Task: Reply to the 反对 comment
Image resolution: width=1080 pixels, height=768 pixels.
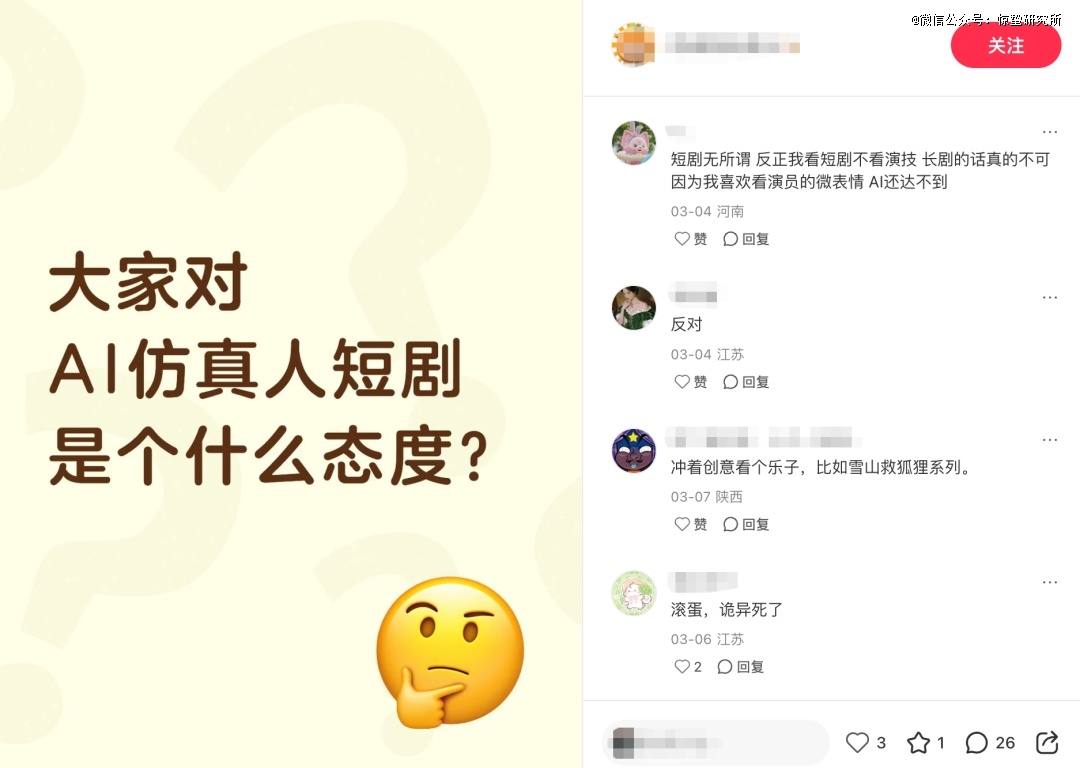Action: click(x=746, y=382)
